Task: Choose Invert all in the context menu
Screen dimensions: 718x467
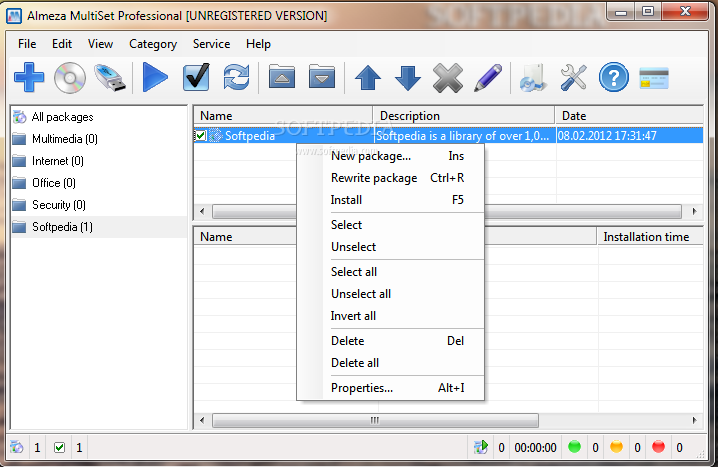Action: tap(391, 315)
